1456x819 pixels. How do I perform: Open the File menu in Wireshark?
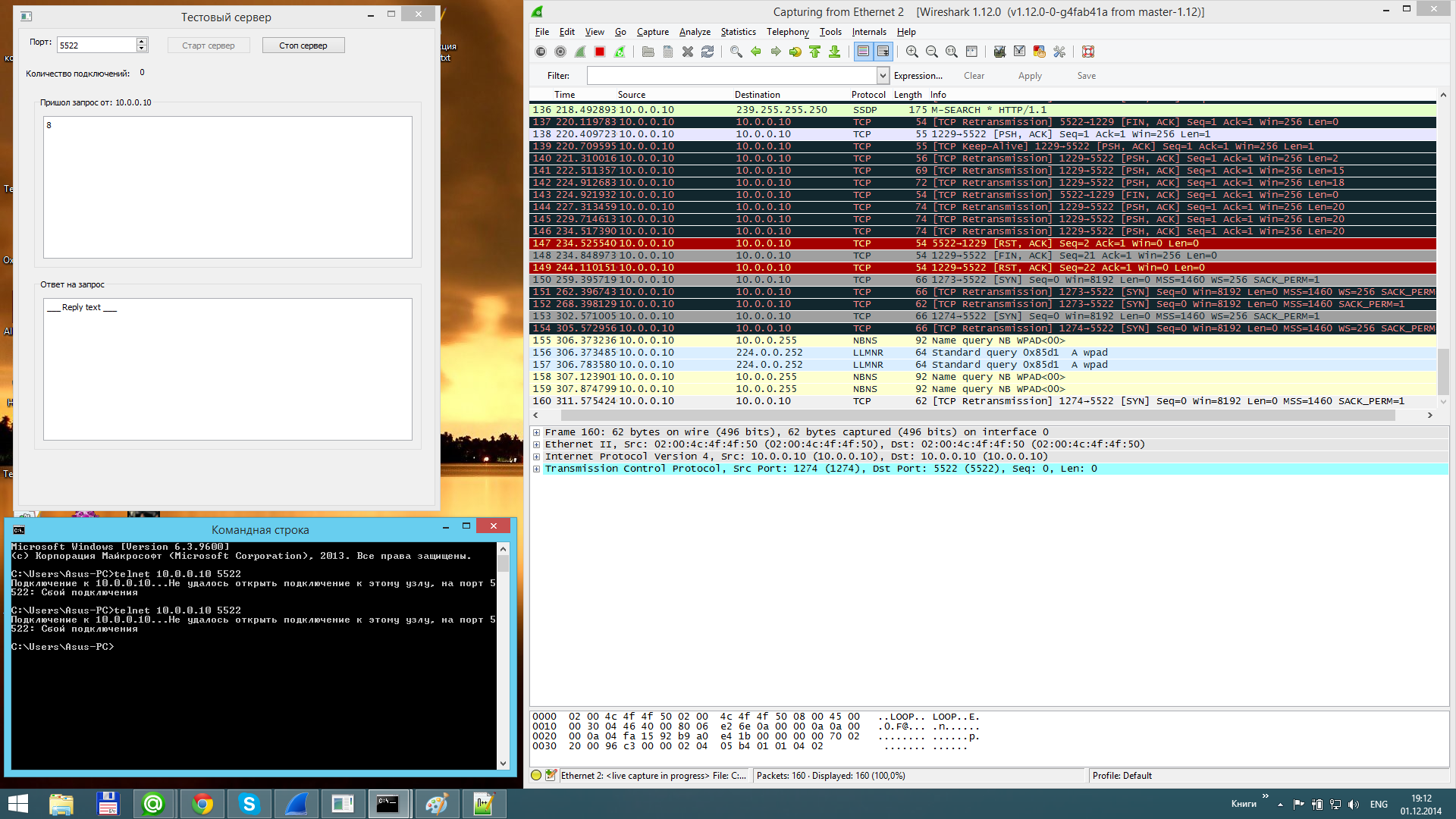(x=542, y=32)
